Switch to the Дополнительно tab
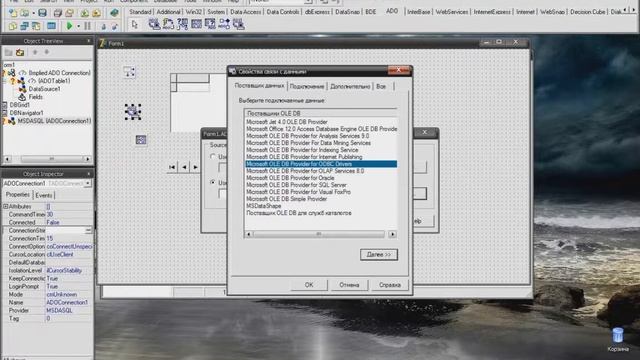Viewport: 640px width, 360px height. click(350, 87)
